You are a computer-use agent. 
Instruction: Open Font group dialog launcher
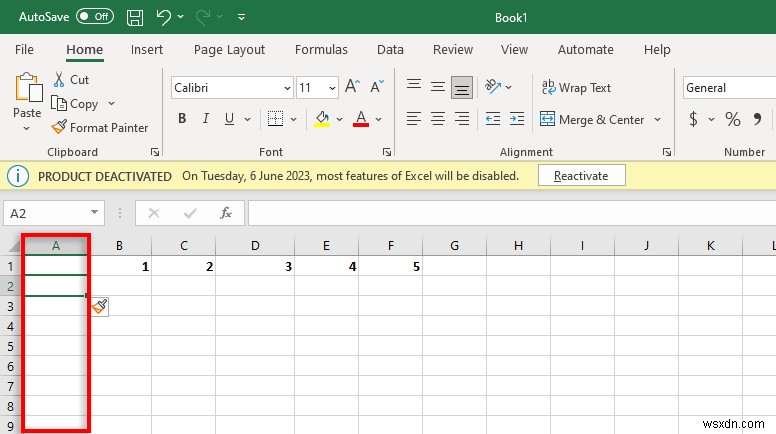click(x=387, y=152)
